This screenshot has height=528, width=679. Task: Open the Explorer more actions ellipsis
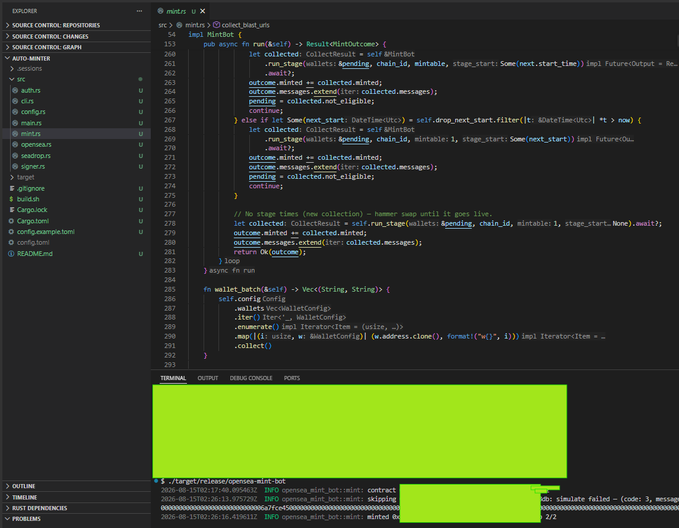(x=139, y=11)
